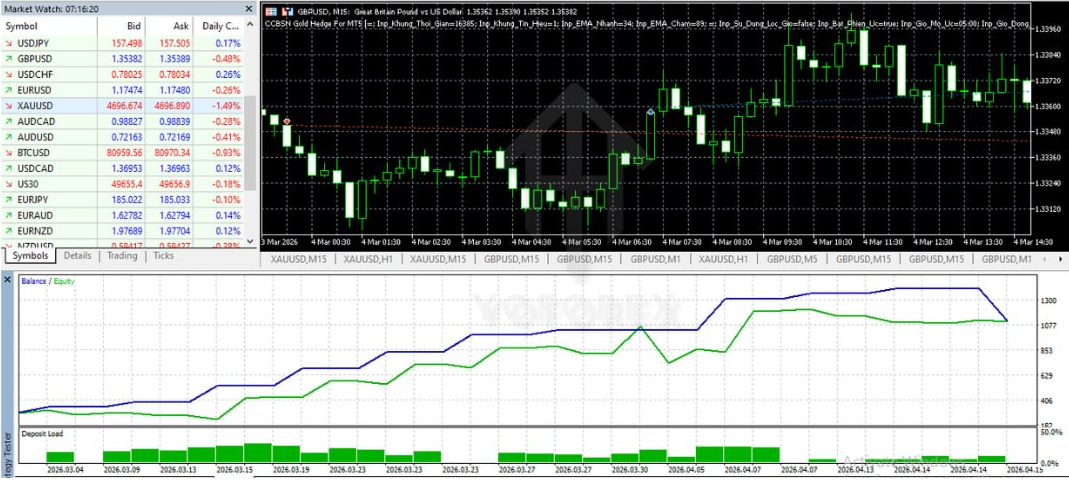Viewport: 1069px width, 481px height.
Task: Click the USDCHF down-arrow direction icon
Action: pyautogui.click(x=10, y=74)
